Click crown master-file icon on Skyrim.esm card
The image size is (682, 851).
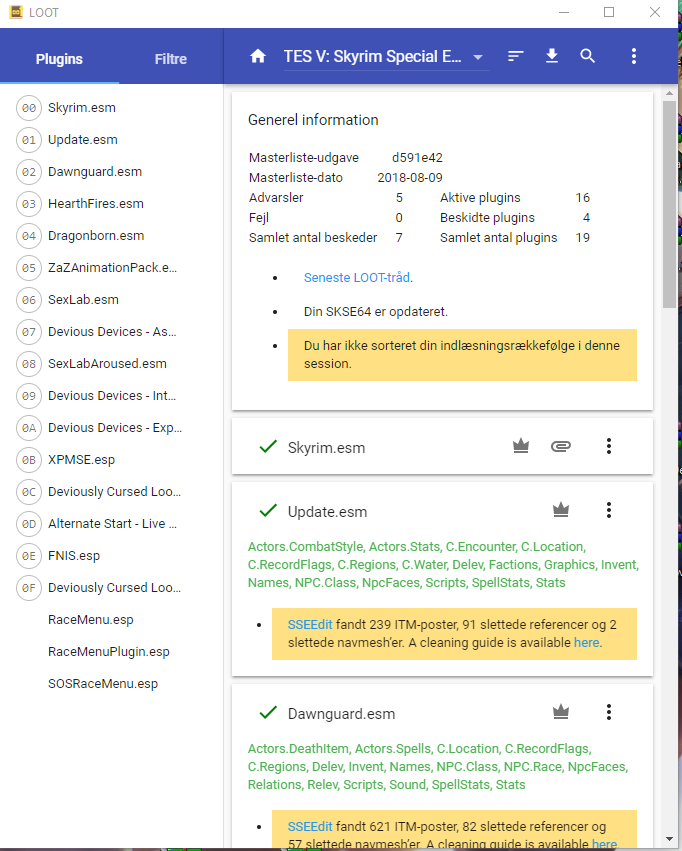521,446
